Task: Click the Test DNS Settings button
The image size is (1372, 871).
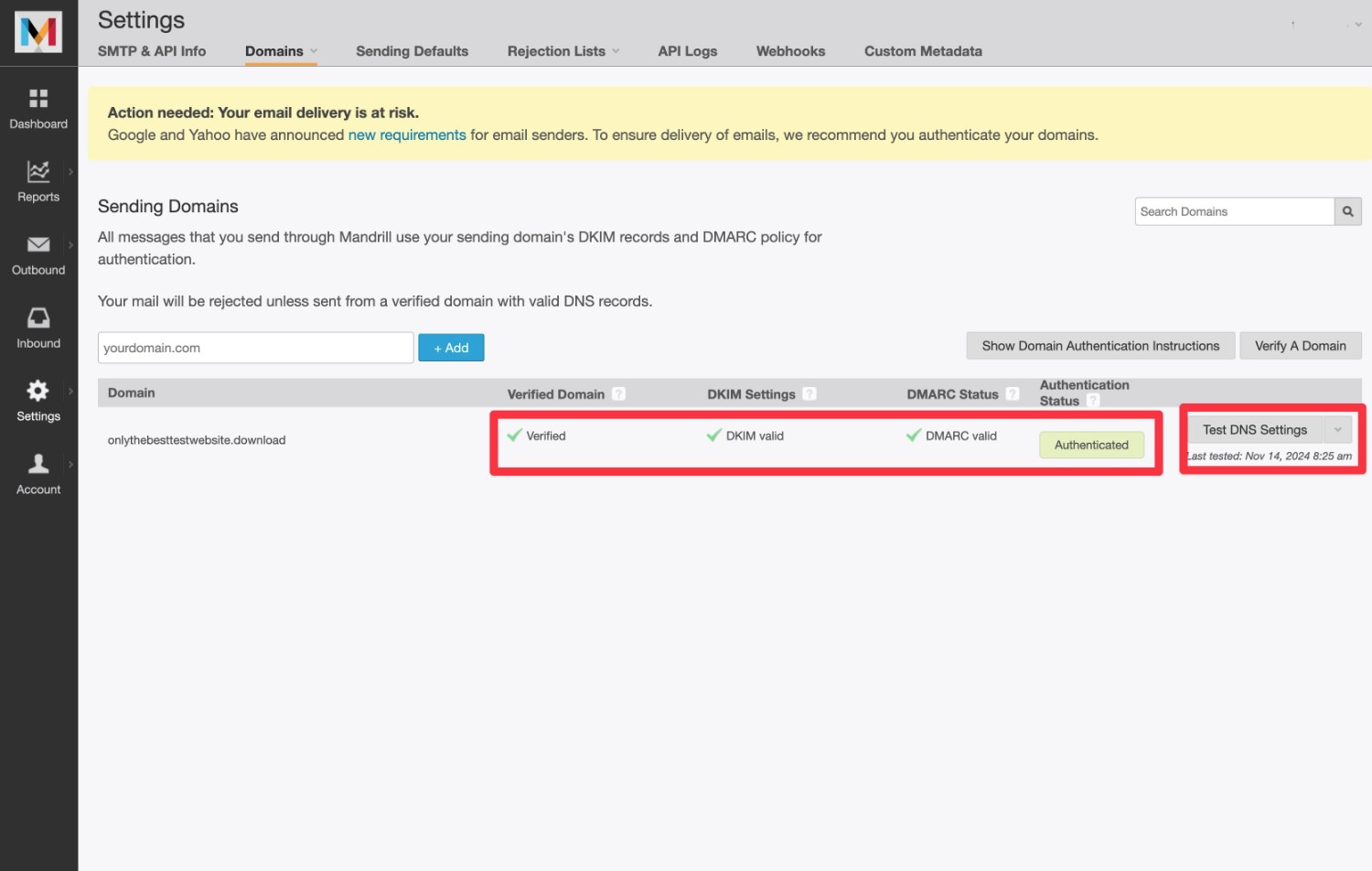Action: click(x=1255, y=430)
